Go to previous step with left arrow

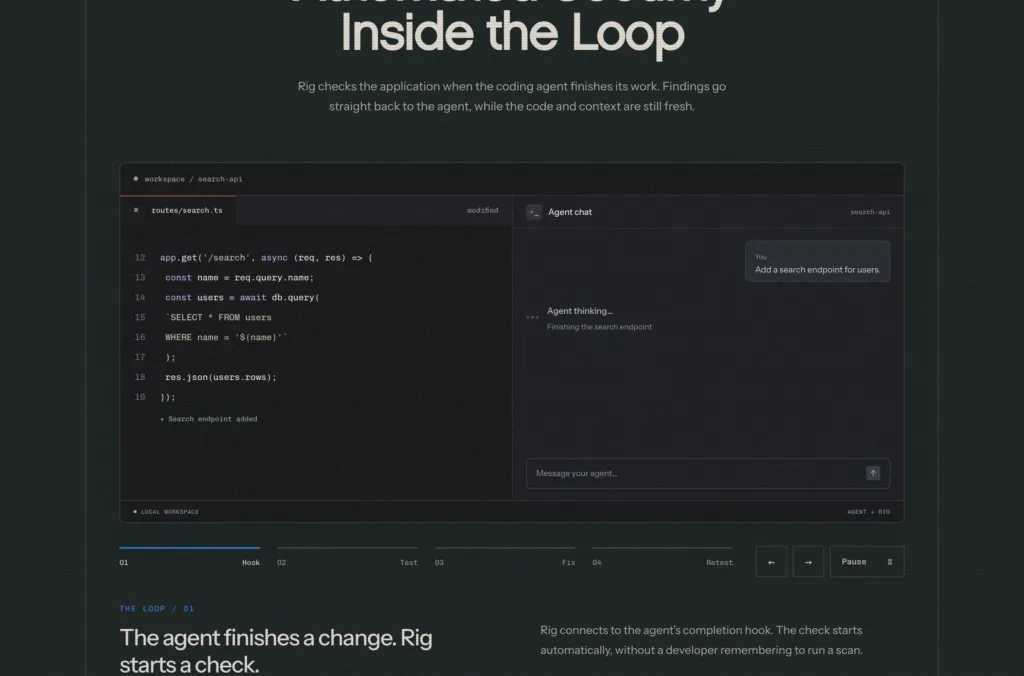point(771,562)
